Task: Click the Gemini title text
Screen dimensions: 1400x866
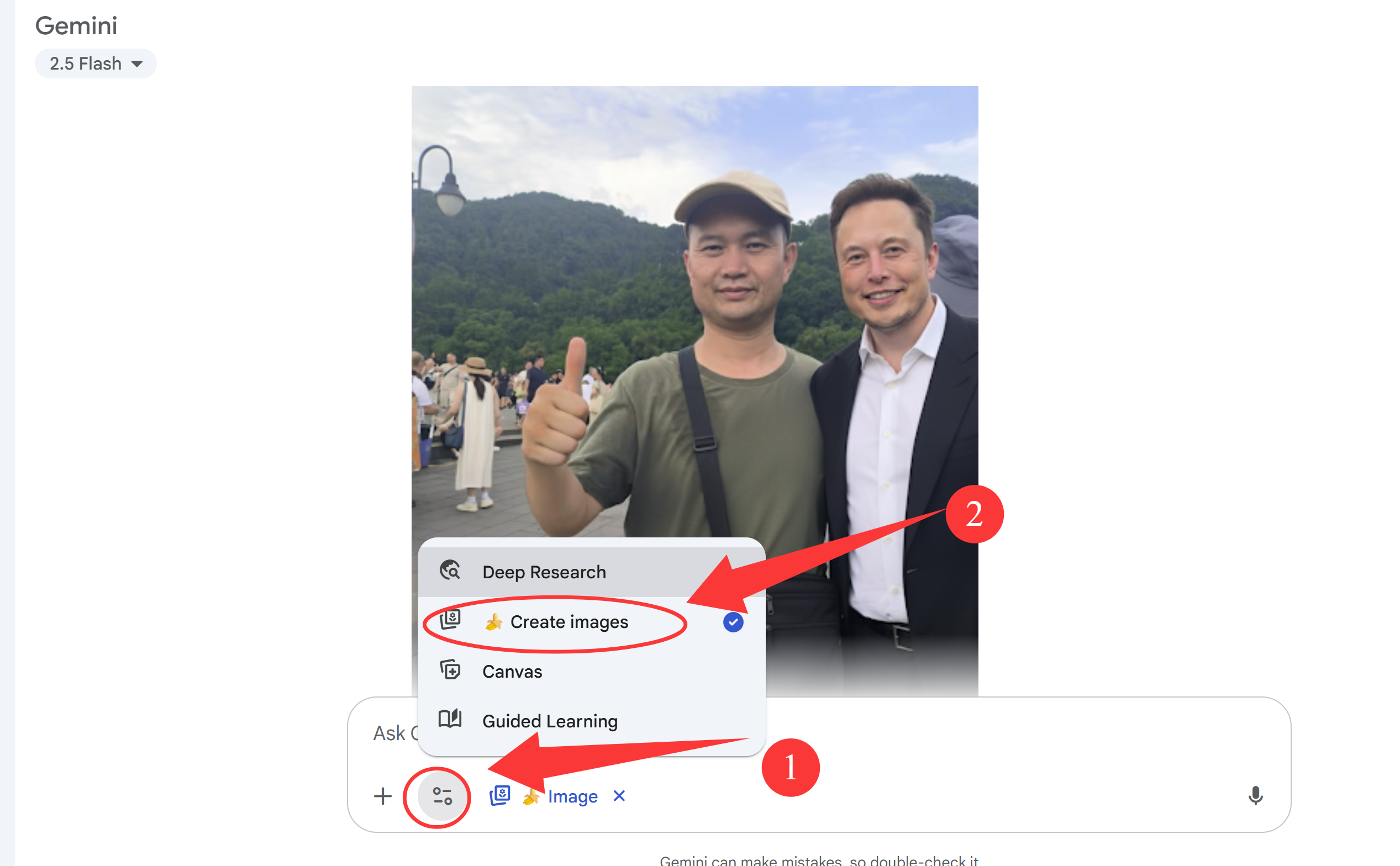Action: (x=76, y=26)
